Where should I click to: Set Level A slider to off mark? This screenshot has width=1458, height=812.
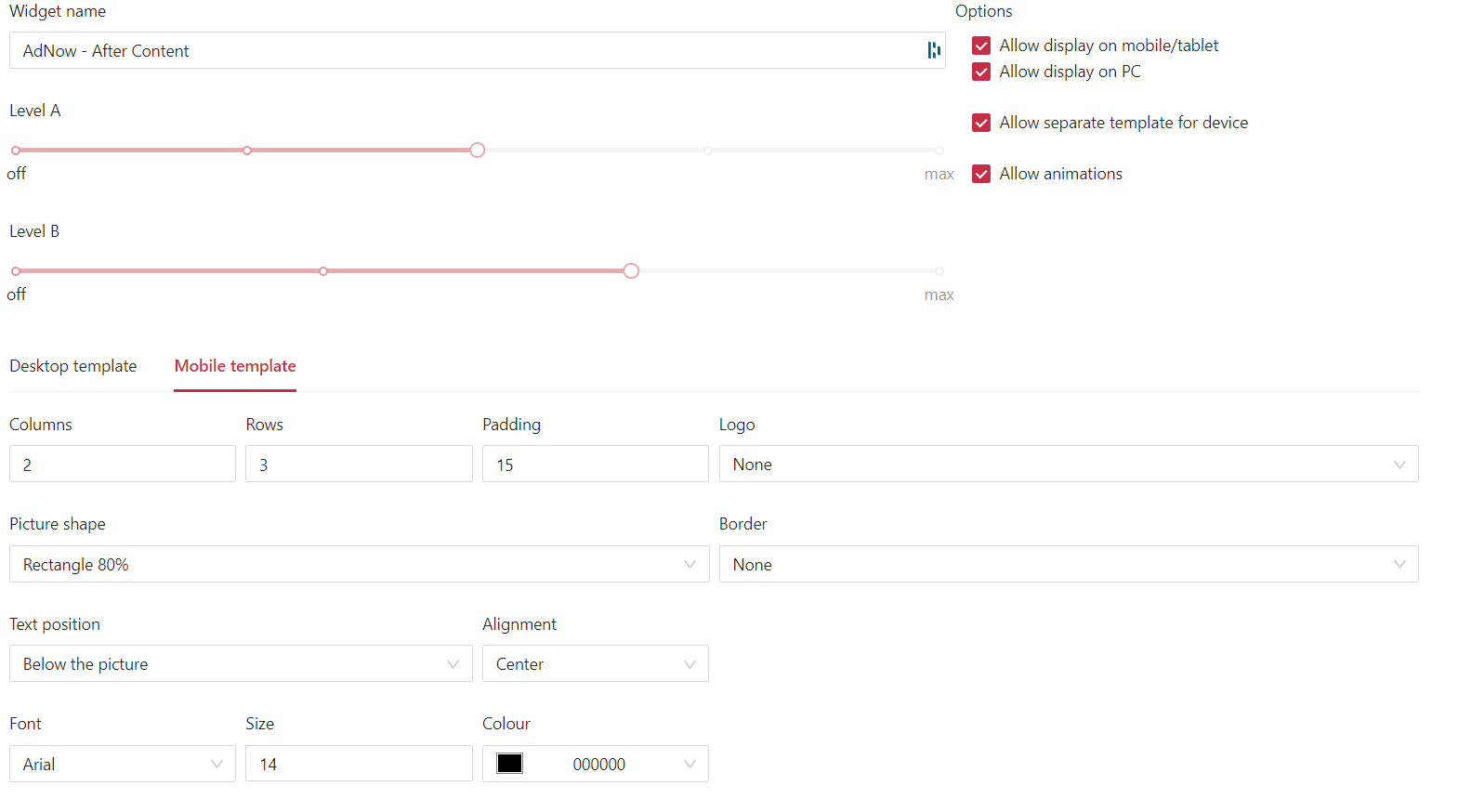16,150
